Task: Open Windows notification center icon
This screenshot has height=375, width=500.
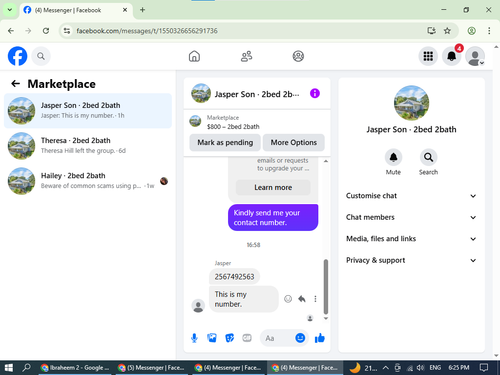Action: click(x=484, y=368)
